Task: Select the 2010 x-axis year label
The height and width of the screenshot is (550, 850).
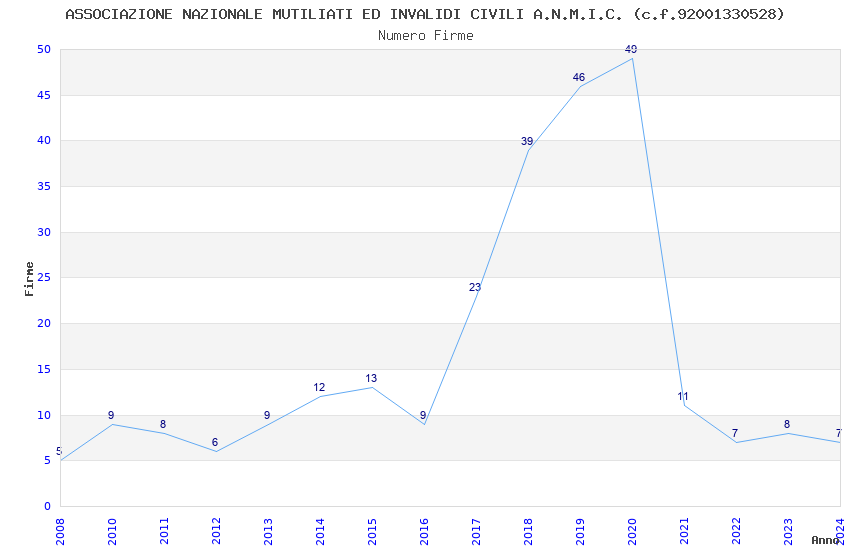Action: 112,532
